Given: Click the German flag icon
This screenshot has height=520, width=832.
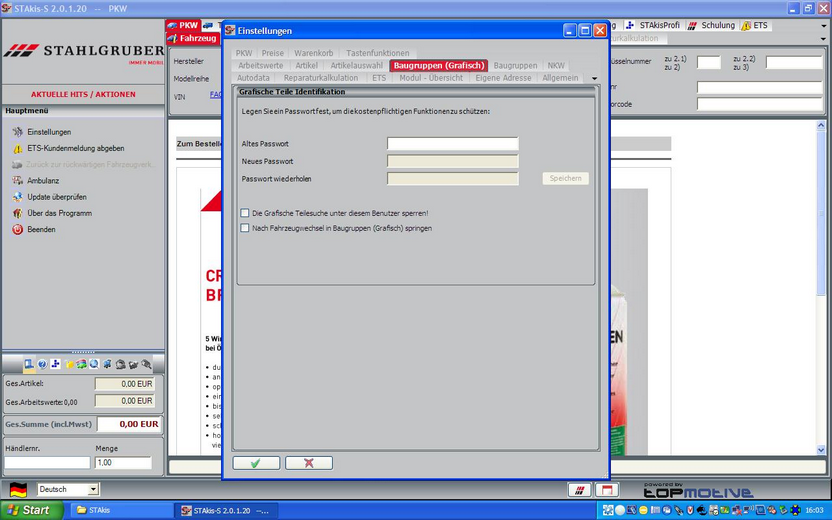Looking at the screenshot, I should pos(19,489).
